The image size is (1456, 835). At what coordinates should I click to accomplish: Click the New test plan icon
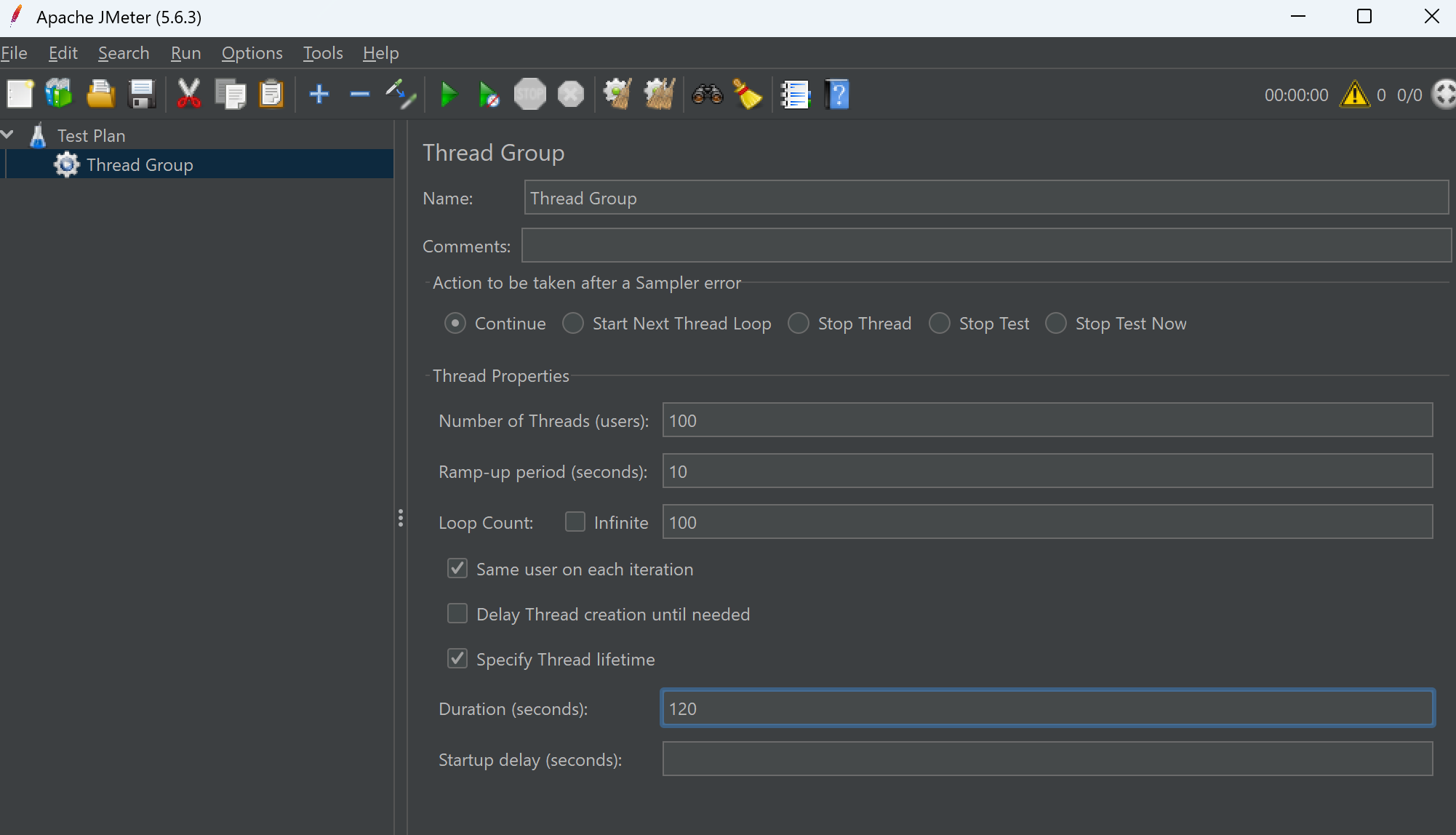coord(20,95)
